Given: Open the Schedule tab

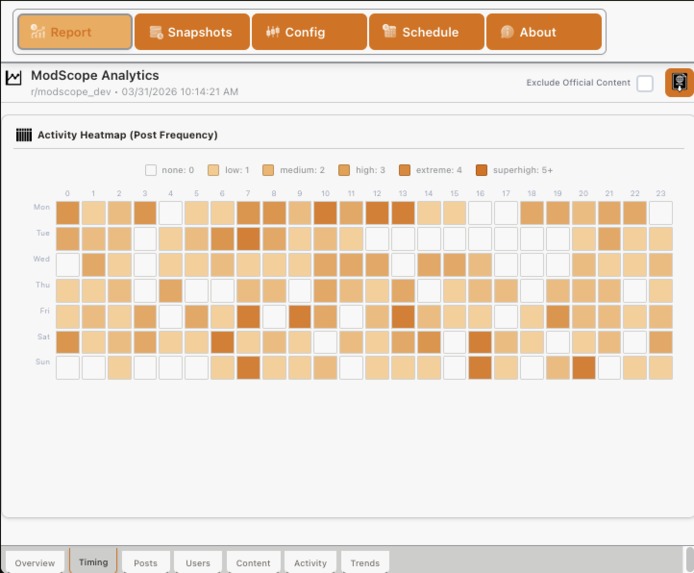Looking at the screenshot, I should 427,32.
